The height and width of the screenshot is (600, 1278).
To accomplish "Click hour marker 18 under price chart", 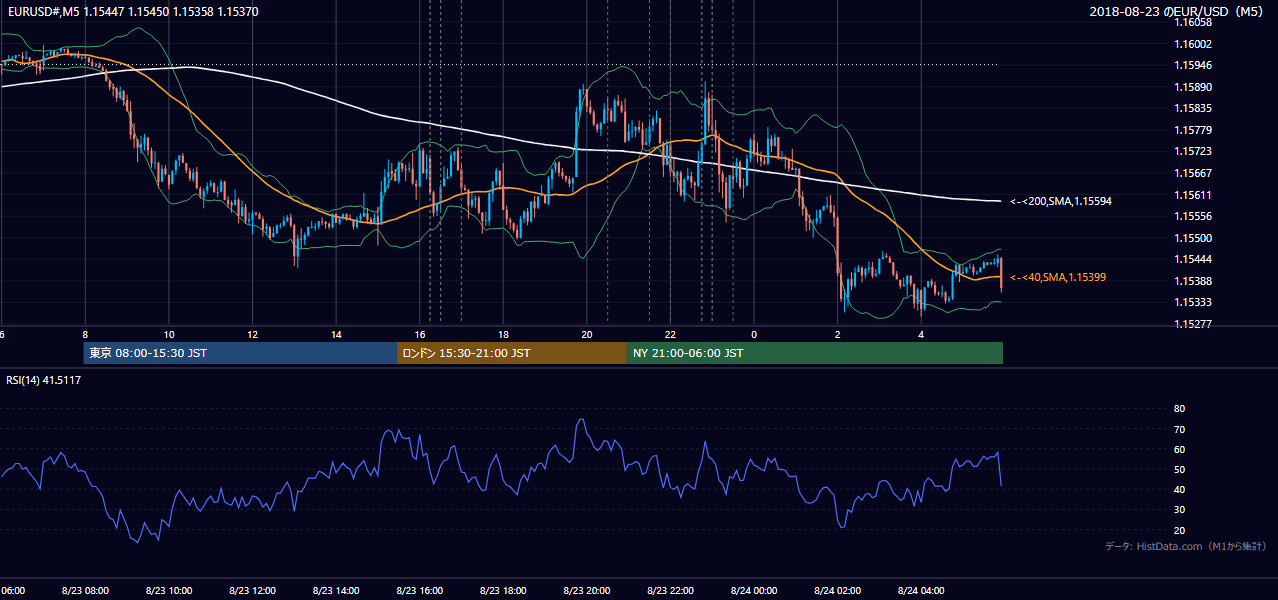I will [x=503, y=334].
